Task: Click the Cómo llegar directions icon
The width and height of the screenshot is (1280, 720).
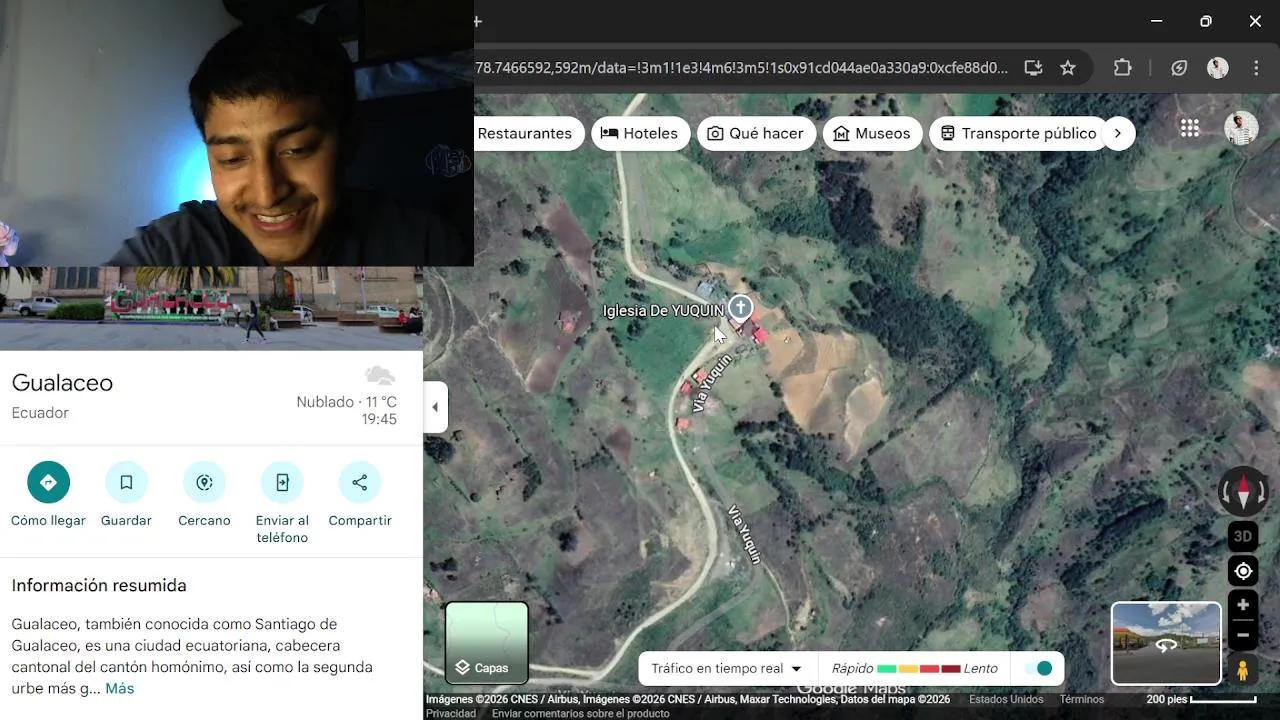Action: tap(48, 483)
